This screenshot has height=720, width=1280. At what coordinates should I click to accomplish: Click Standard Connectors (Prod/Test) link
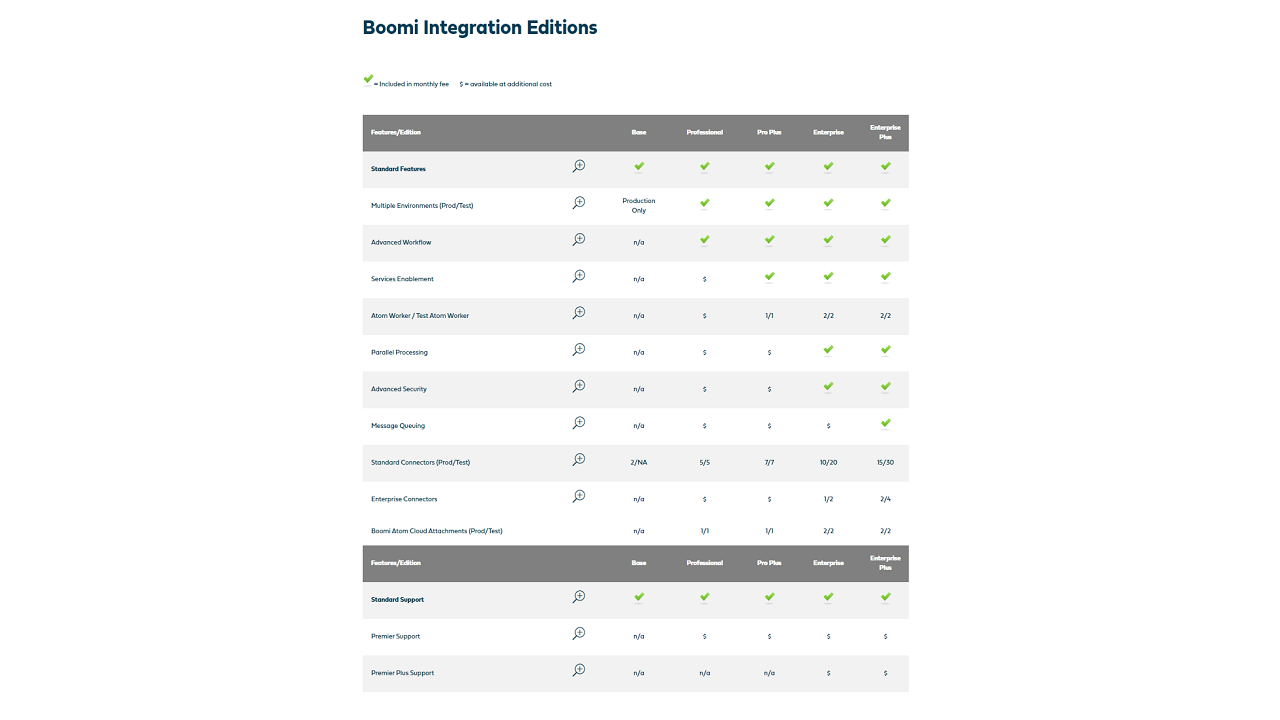coord(420,463)
